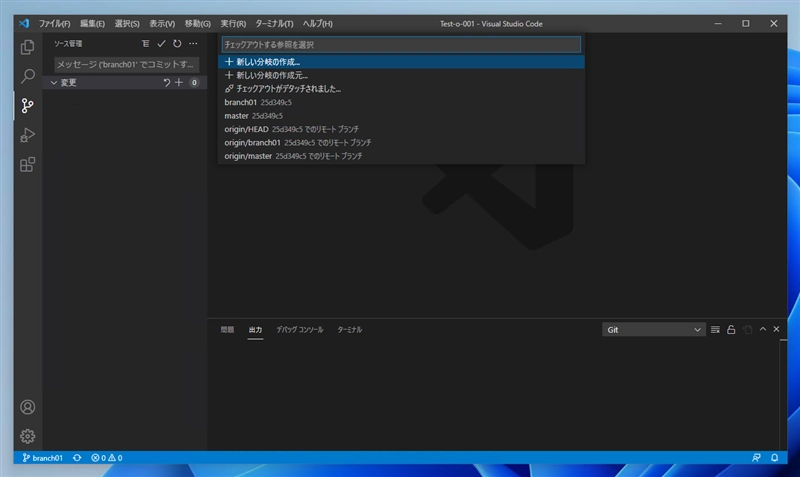800x477 pixels.
Task: Stage all changes with the plus icon
Action: coord(179,83)
